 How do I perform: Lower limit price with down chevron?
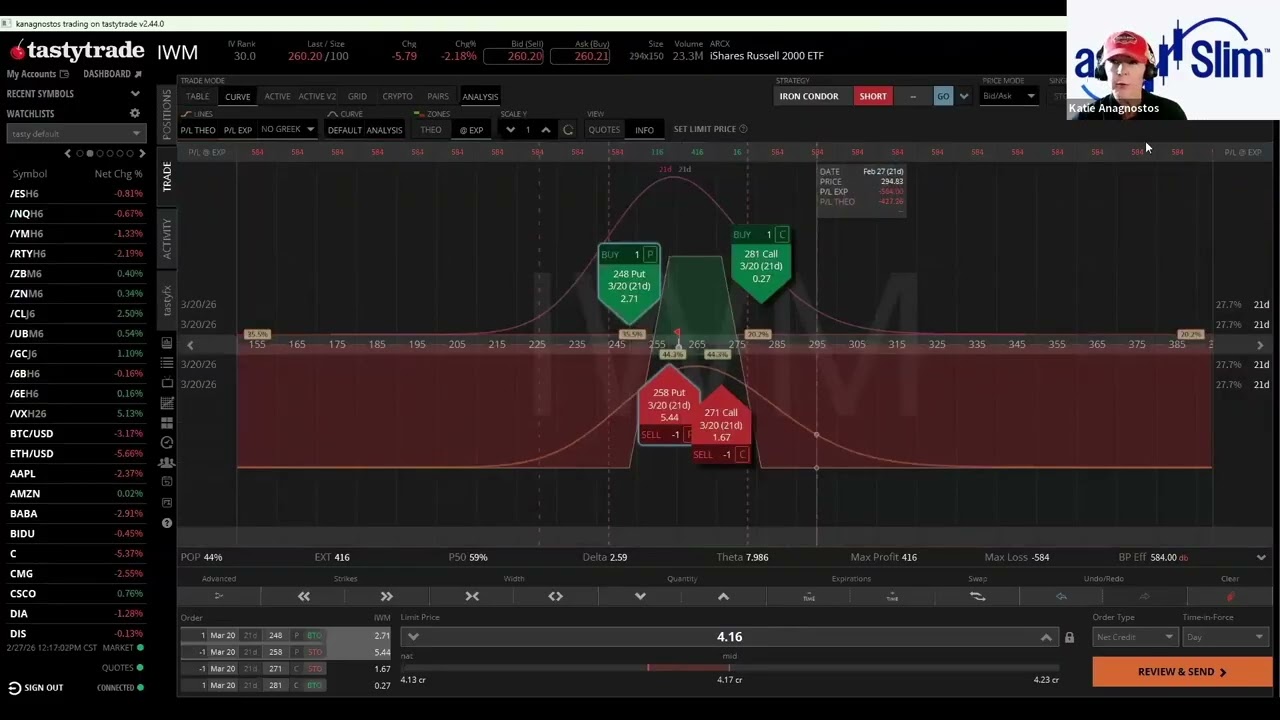click(413, 637)
